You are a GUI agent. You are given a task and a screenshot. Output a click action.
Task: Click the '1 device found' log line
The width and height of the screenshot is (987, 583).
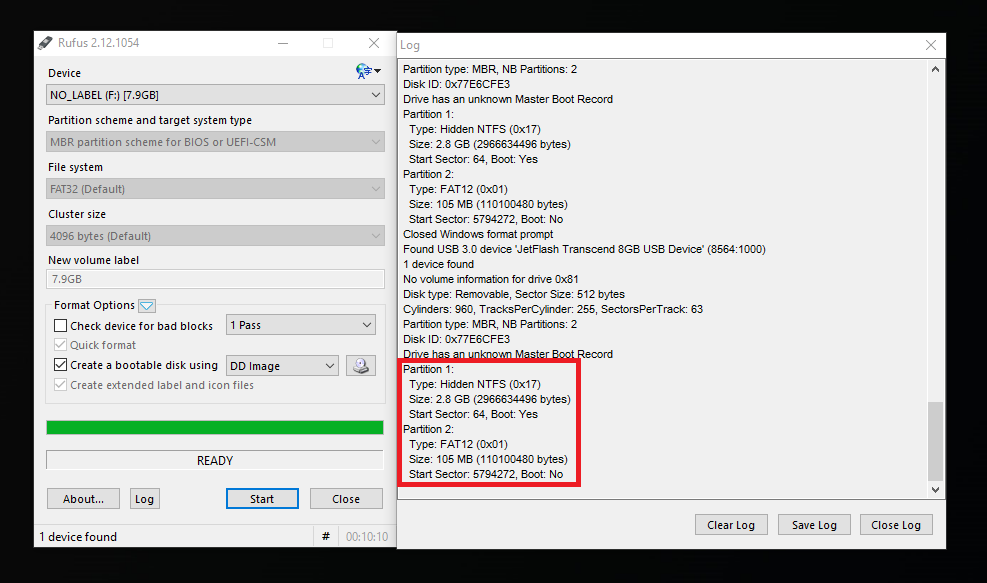(x=439, y=264)
